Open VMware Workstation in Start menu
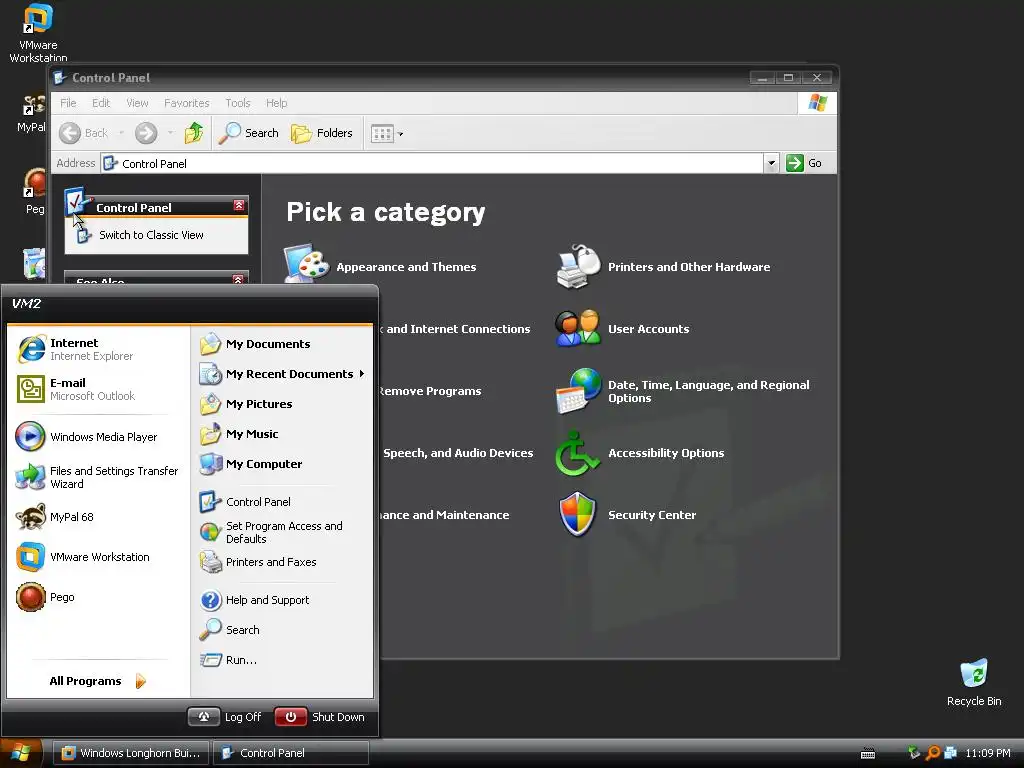The width and height of the screenshot is (1024, 768). point(98,557)
